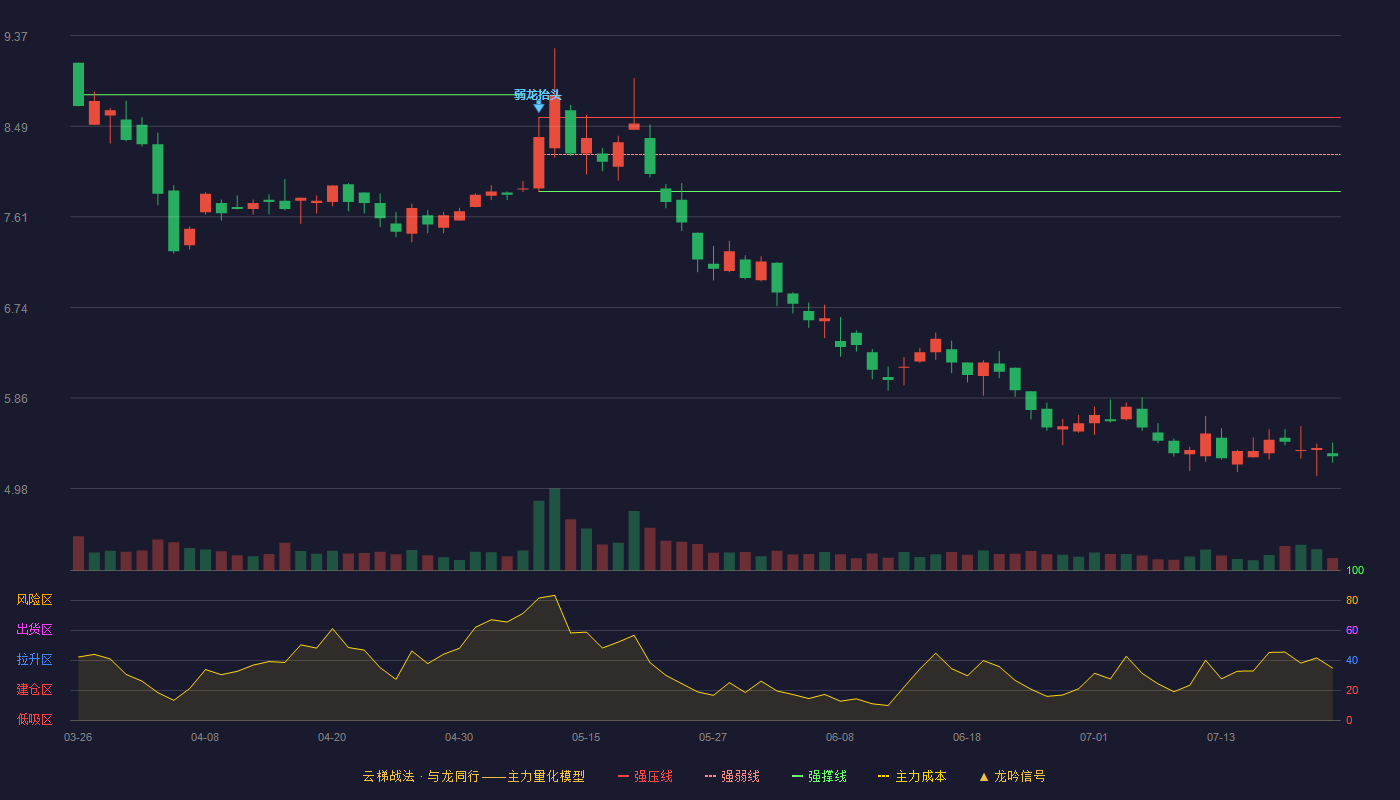This screenshot has width=1400, height=800.
Task: Click the 06-18 date label
Action: [967, 737]
